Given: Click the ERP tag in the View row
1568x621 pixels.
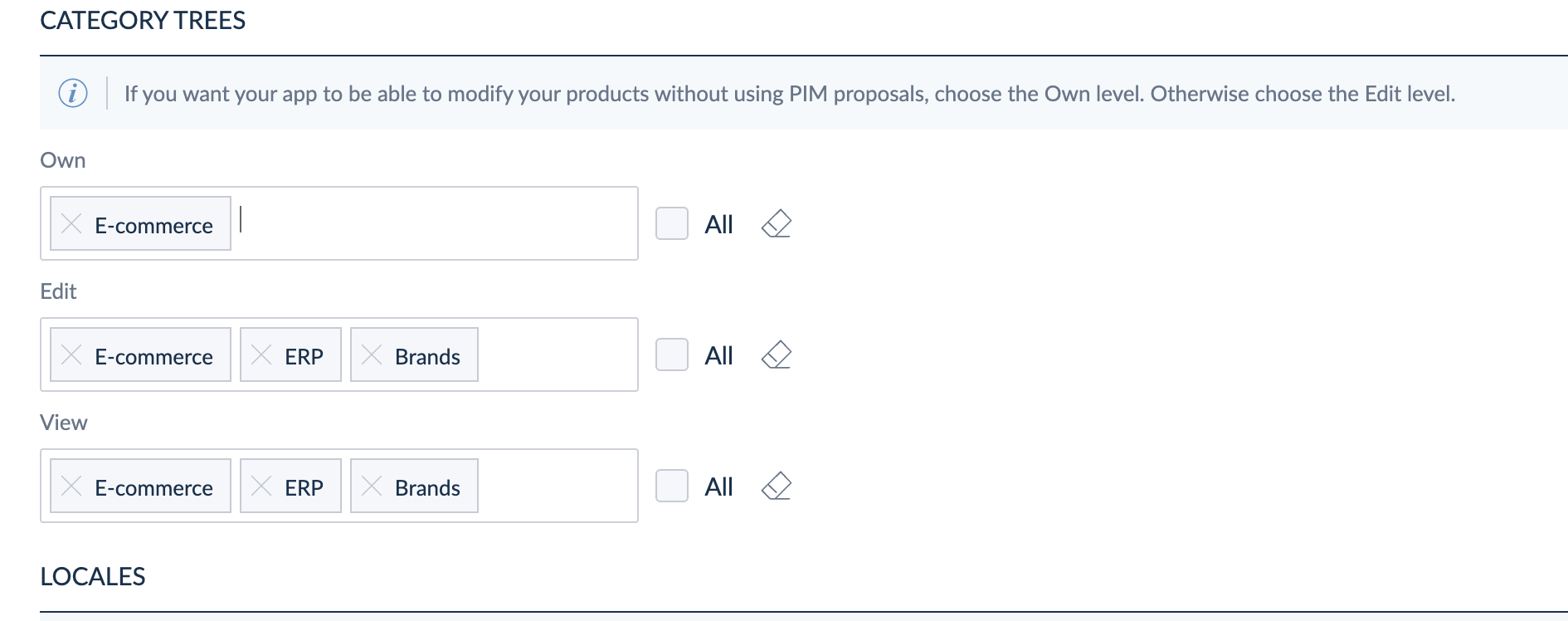Looking at the screenshot, I should (x=304, y=486).
